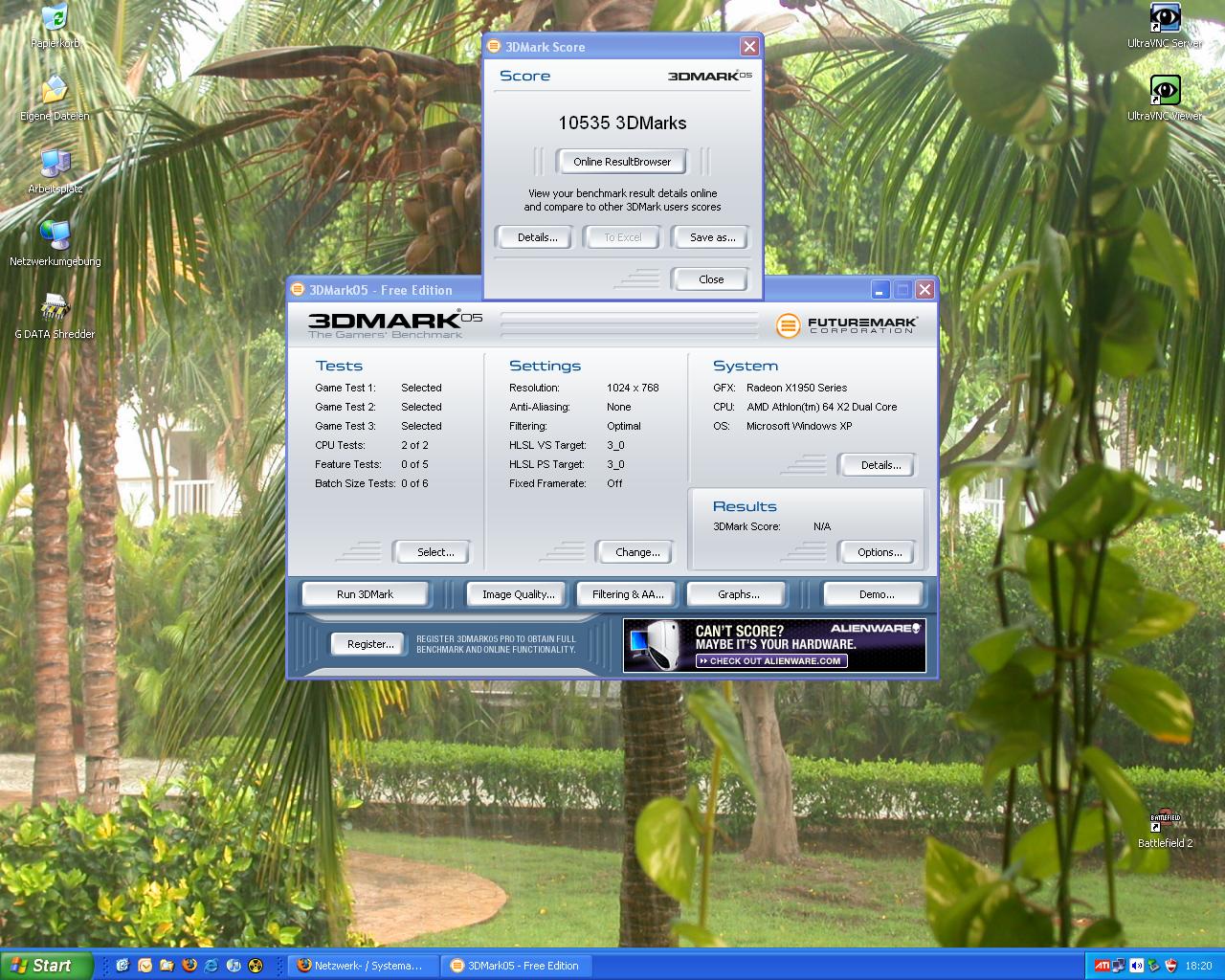Click the 3DMark05 title bar icon

[298, 290]
